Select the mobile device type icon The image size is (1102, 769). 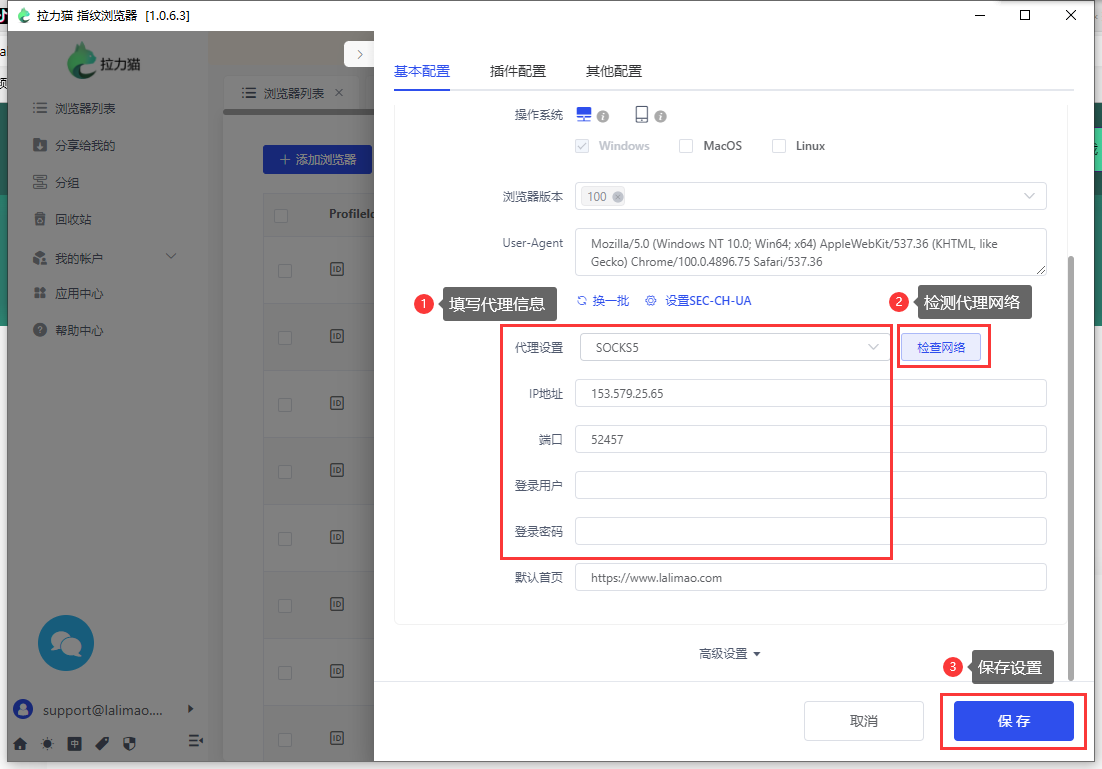pos(642,114)
